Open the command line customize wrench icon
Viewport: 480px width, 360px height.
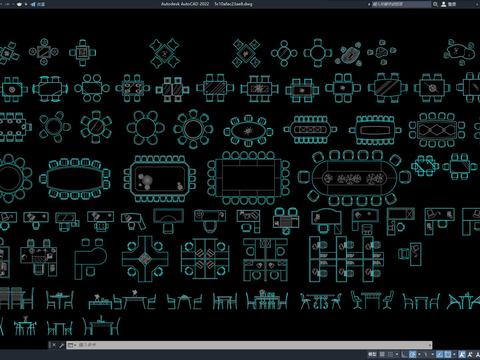(61, 345)
